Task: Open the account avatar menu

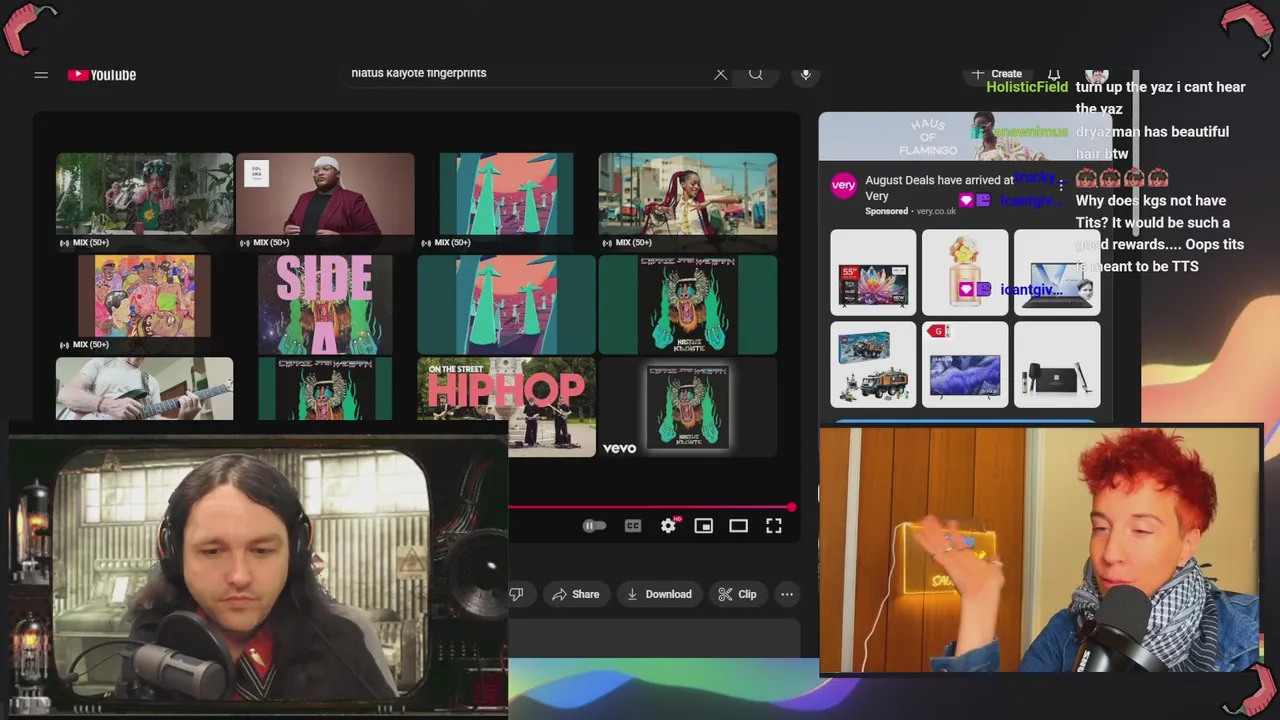Action: [1097, 76]
